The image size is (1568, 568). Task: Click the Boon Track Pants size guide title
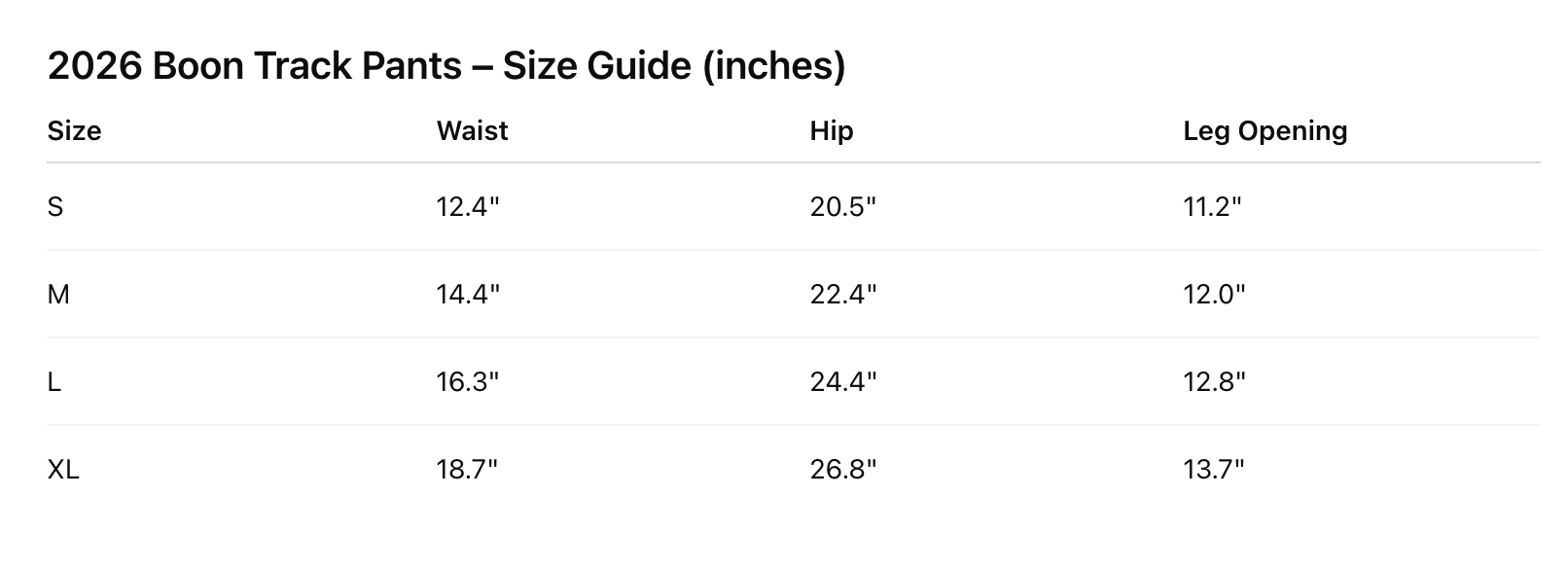(446, 65)
